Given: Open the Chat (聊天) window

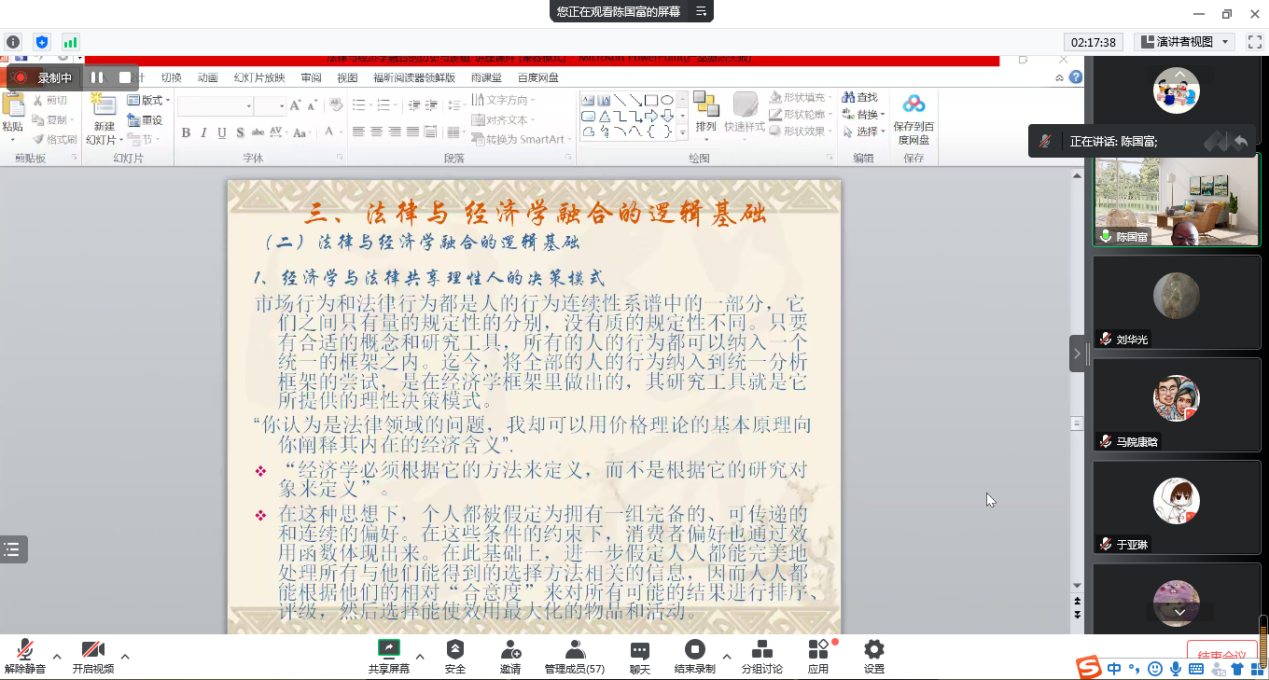Looking at the screenshot, I should pos(639,655).
